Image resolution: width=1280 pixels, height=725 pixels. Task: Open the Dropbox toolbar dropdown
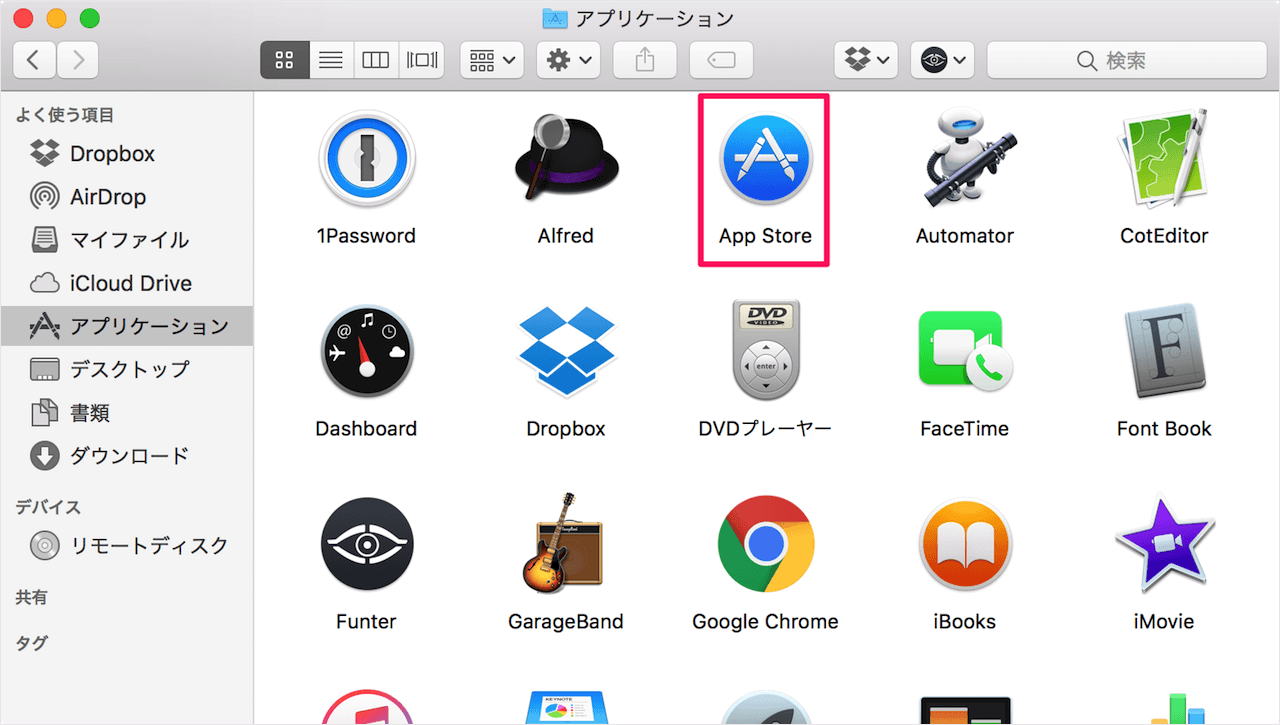[866, 60]
